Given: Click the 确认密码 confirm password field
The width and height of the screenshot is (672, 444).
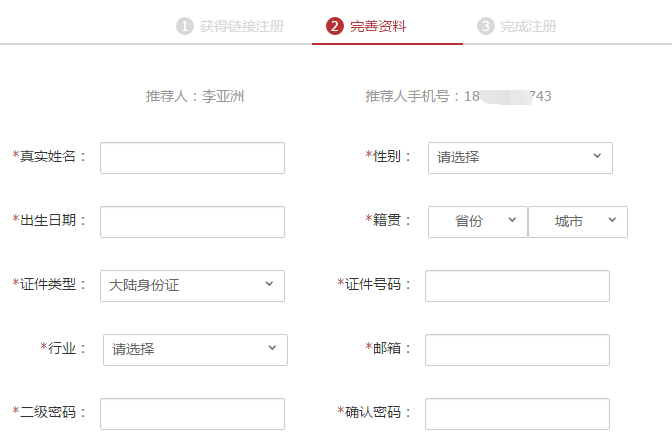Looking at the screenshot, I should [x=517, y=414].
